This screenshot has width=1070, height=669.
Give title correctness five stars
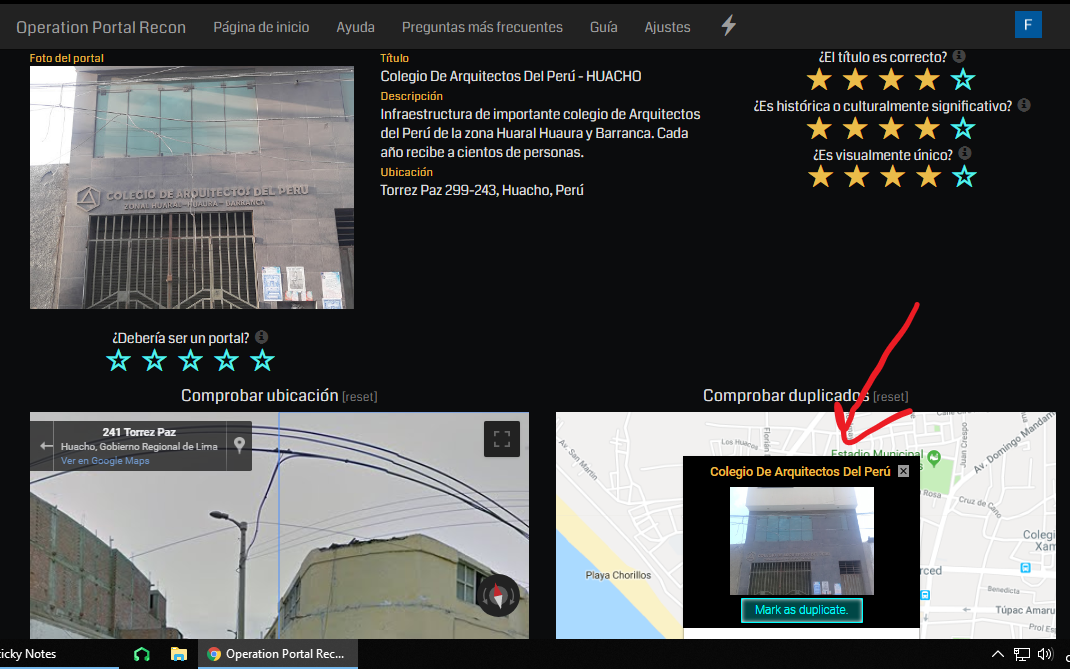pyautogui.click(x=964, y=80)
